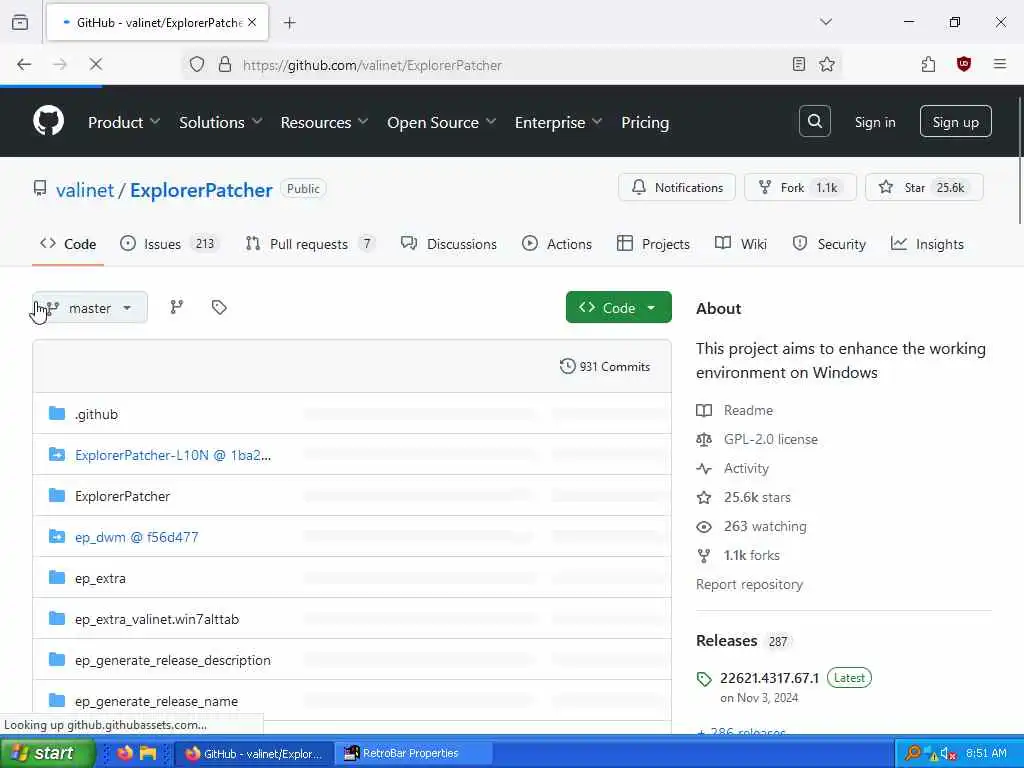Click the page vertical scrollbar thumb
Image resolution: width=1024 pixels, height=768 pixels.
point(1019,161)
